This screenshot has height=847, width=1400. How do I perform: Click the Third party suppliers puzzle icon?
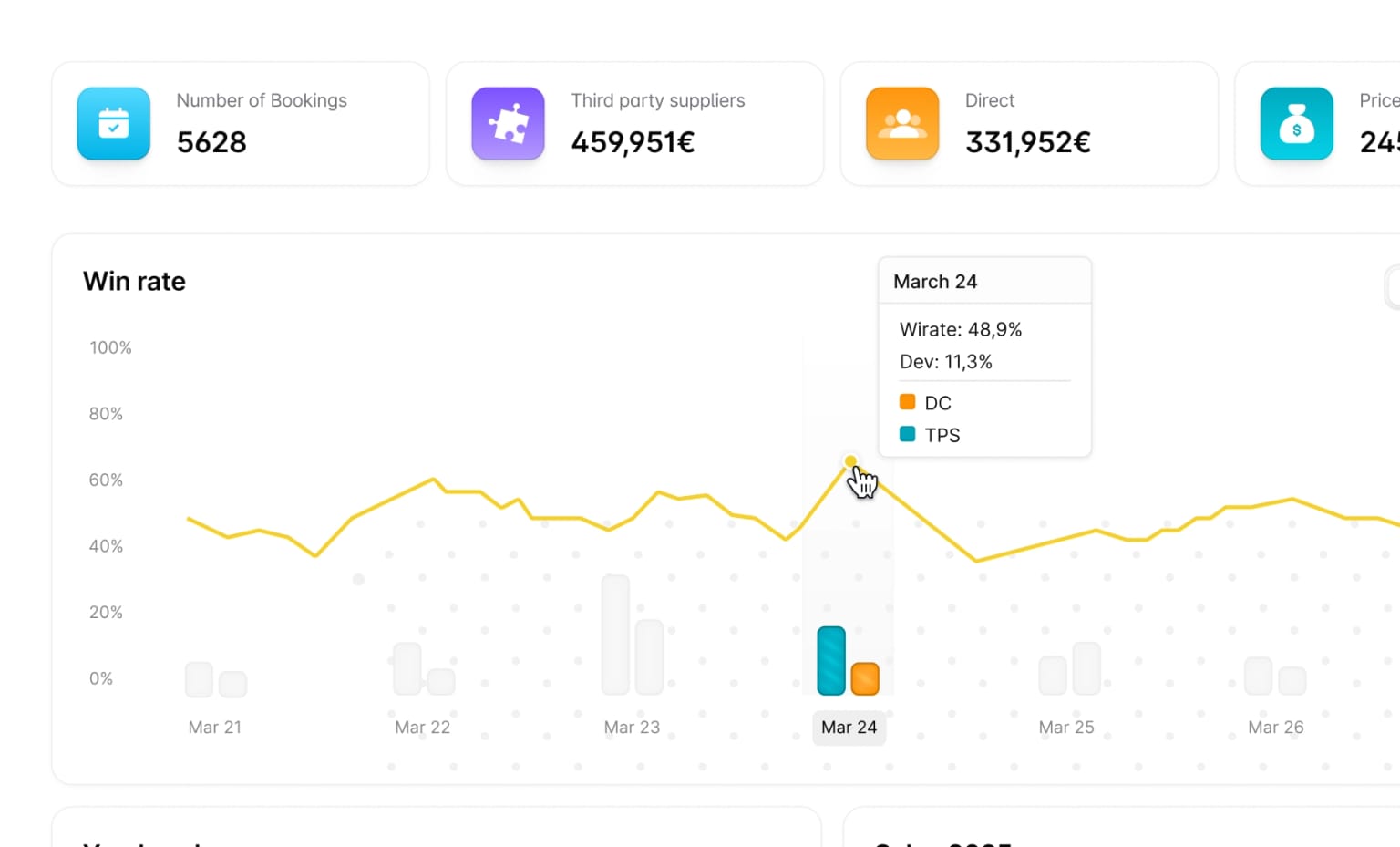[508, 123]
